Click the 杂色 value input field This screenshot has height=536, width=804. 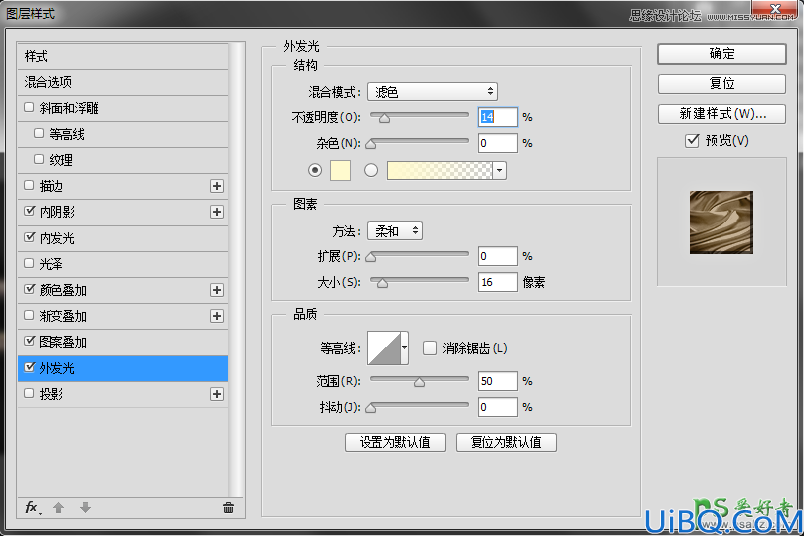(497, 143)
